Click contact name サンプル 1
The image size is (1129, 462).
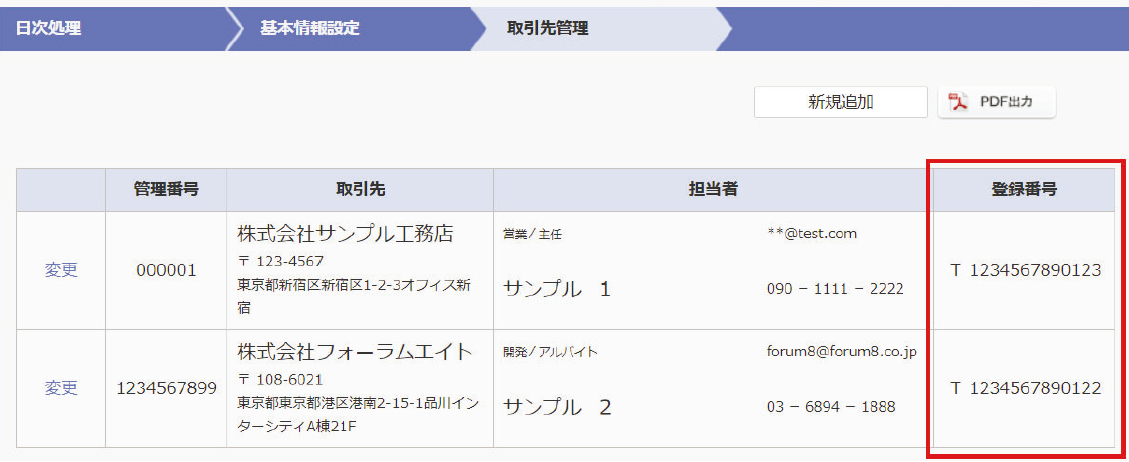click(x=556, y=290)
